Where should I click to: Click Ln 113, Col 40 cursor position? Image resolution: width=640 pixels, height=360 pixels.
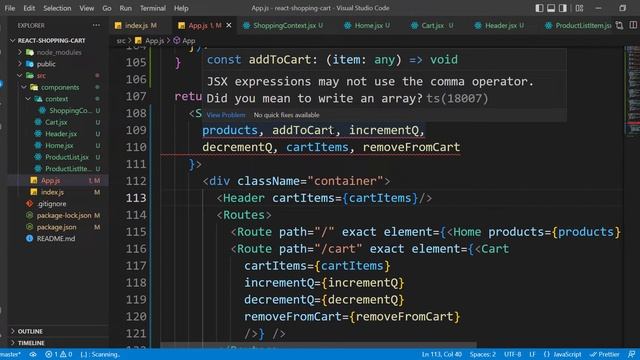pos(442,354)
